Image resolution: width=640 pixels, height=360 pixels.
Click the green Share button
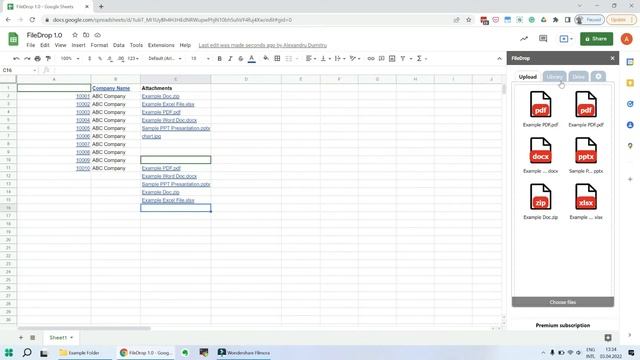(596, 39)
